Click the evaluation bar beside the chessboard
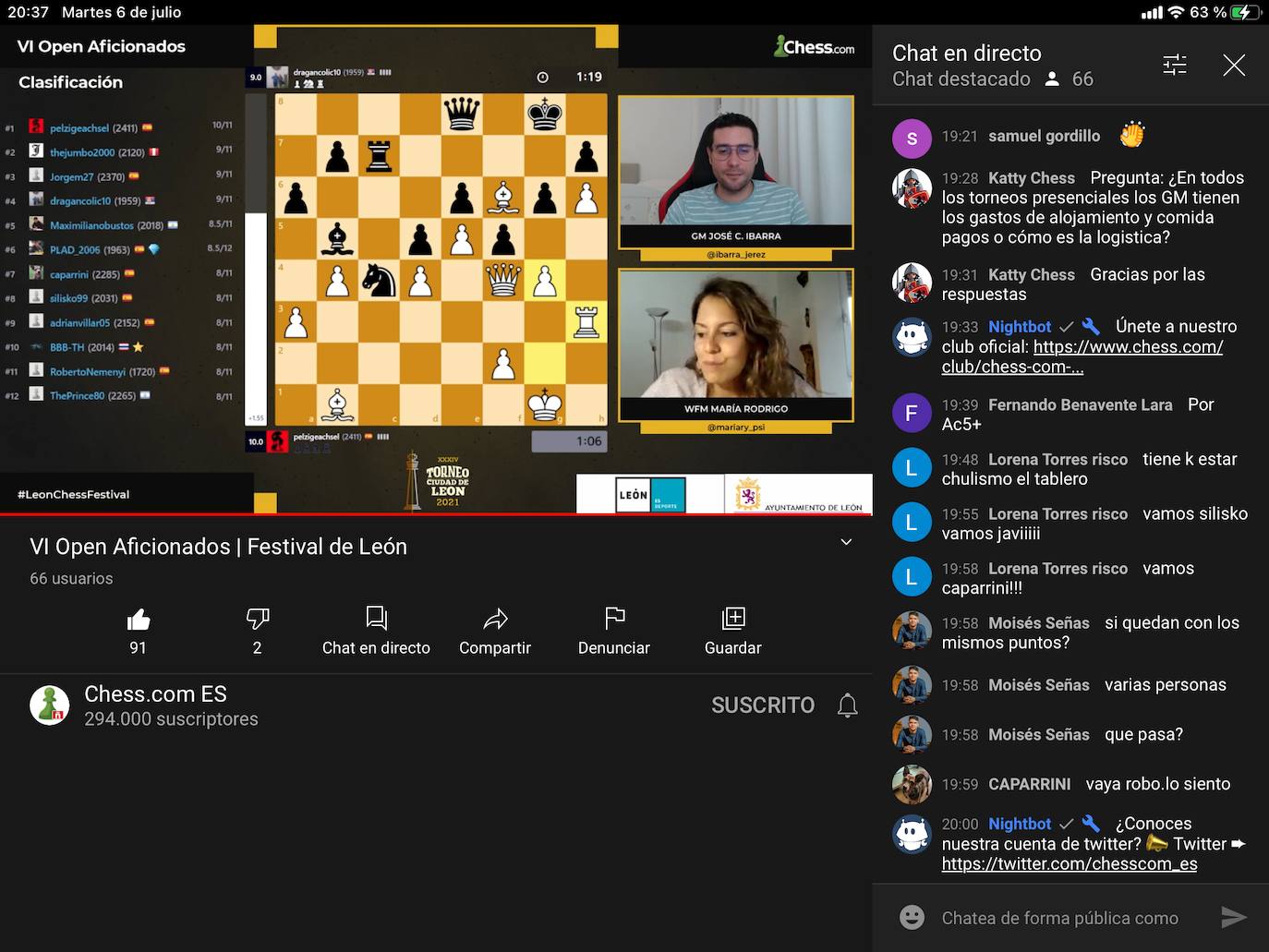 coord(255,259)
